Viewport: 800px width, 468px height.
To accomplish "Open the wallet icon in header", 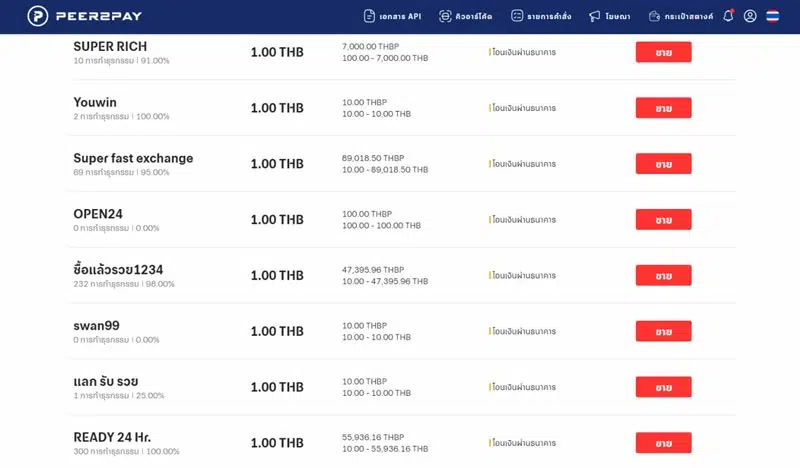I will [654, 16].
